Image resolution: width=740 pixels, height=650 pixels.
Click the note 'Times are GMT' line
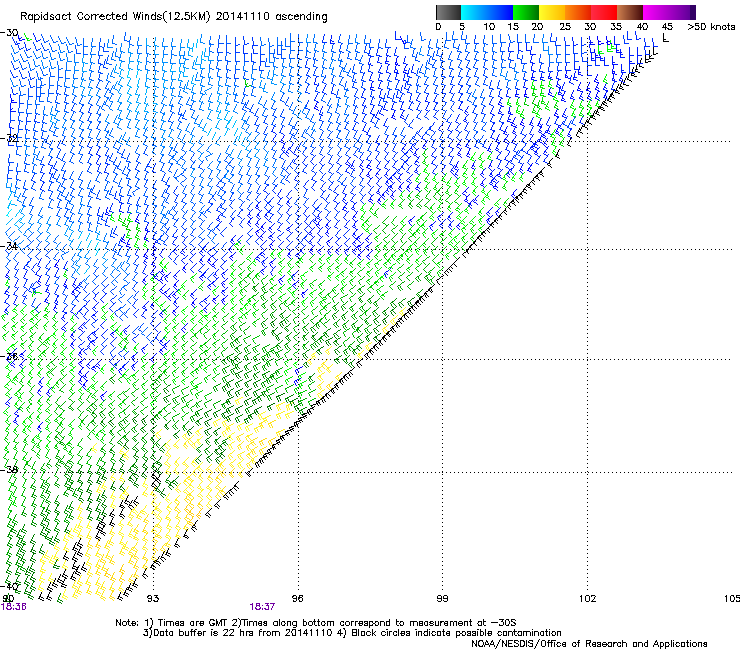pyautogui.click(x=192, y=623)
